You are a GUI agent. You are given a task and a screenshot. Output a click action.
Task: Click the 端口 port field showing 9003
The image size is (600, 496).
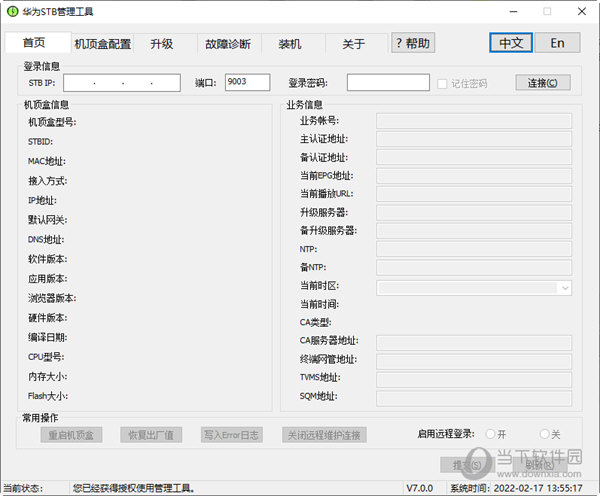(x=248, y=83)
